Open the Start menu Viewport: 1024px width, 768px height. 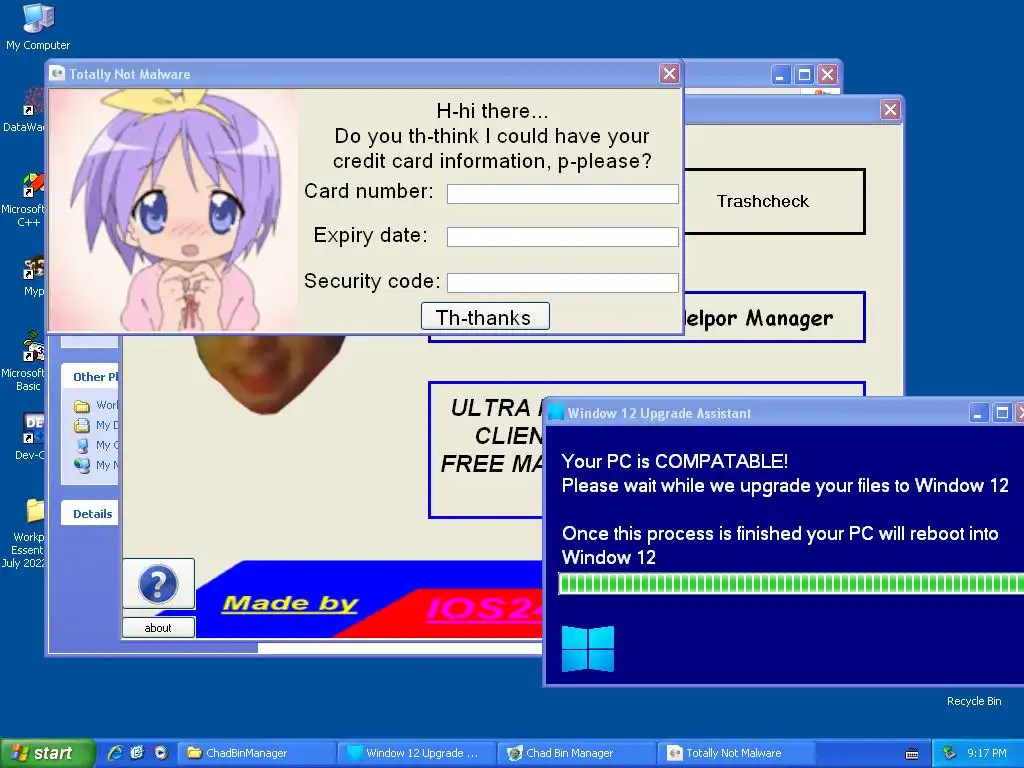(x=46, y=753)
